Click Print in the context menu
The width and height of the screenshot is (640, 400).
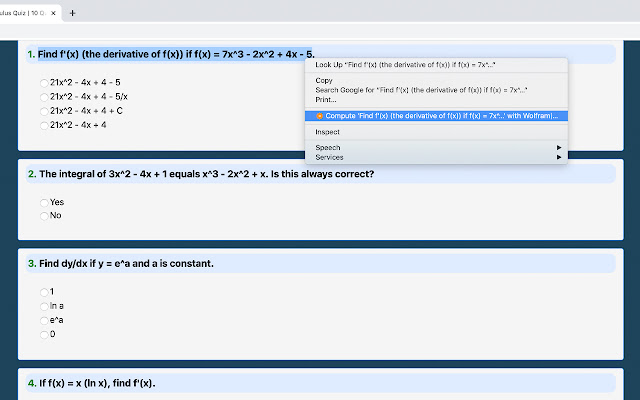[326, 99]
